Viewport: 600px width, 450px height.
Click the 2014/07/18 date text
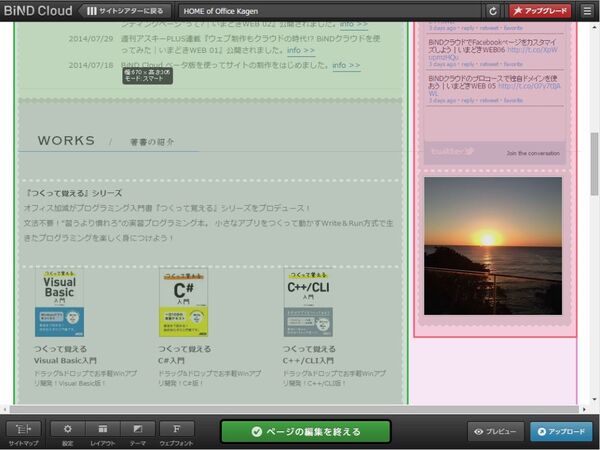tap(91, 65)
